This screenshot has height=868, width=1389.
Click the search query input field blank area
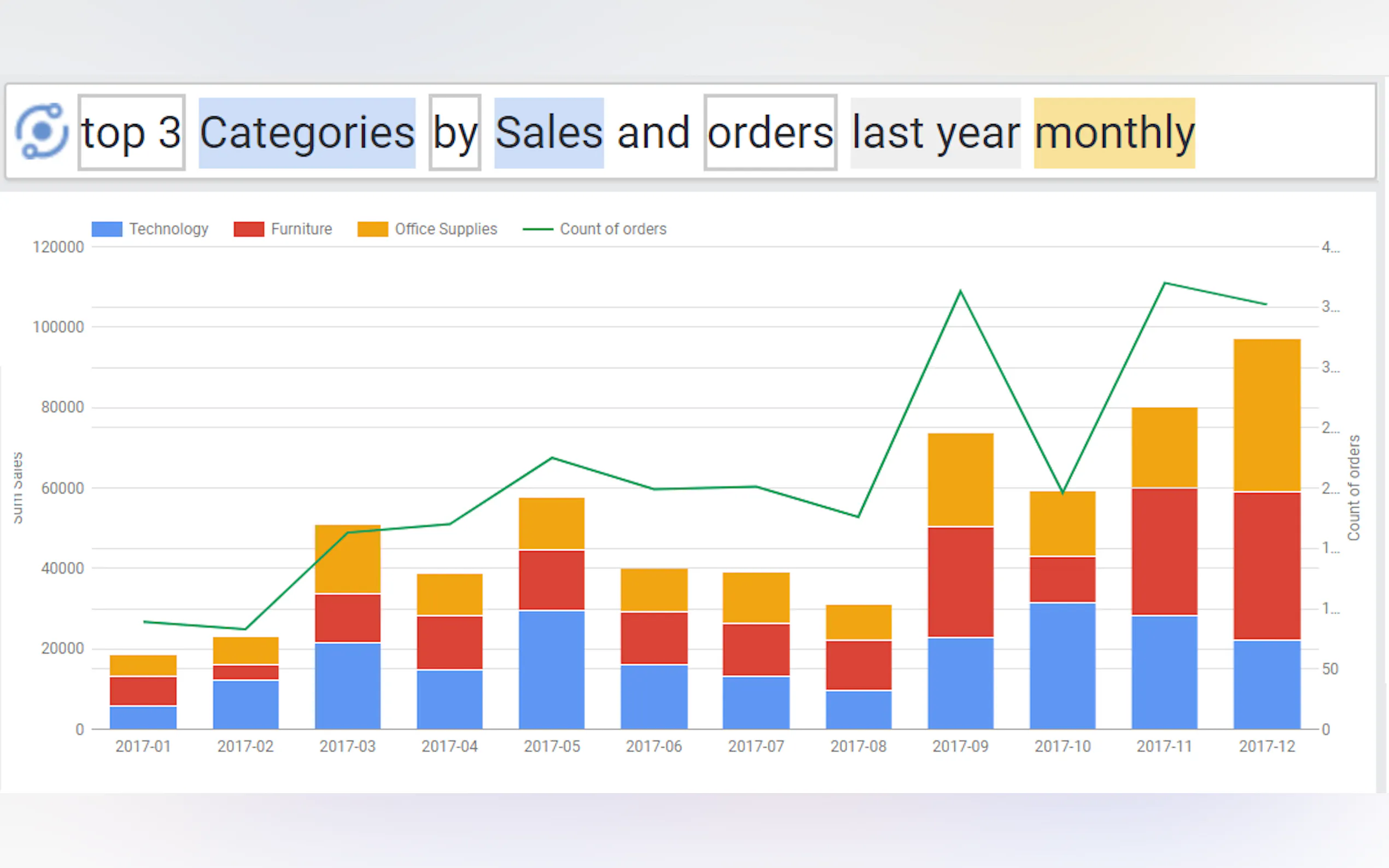point(1286,133)
